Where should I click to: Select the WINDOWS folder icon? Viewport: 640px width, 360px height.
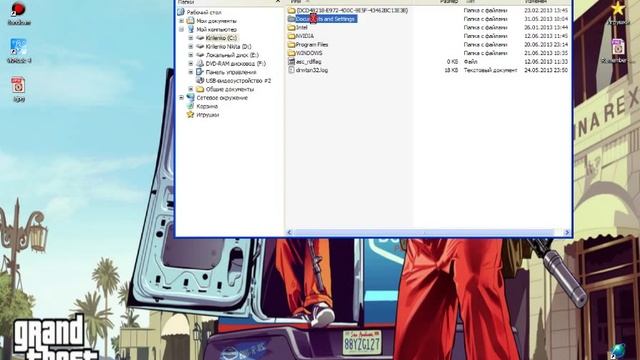pyautogui.click(x=291, y=53)
